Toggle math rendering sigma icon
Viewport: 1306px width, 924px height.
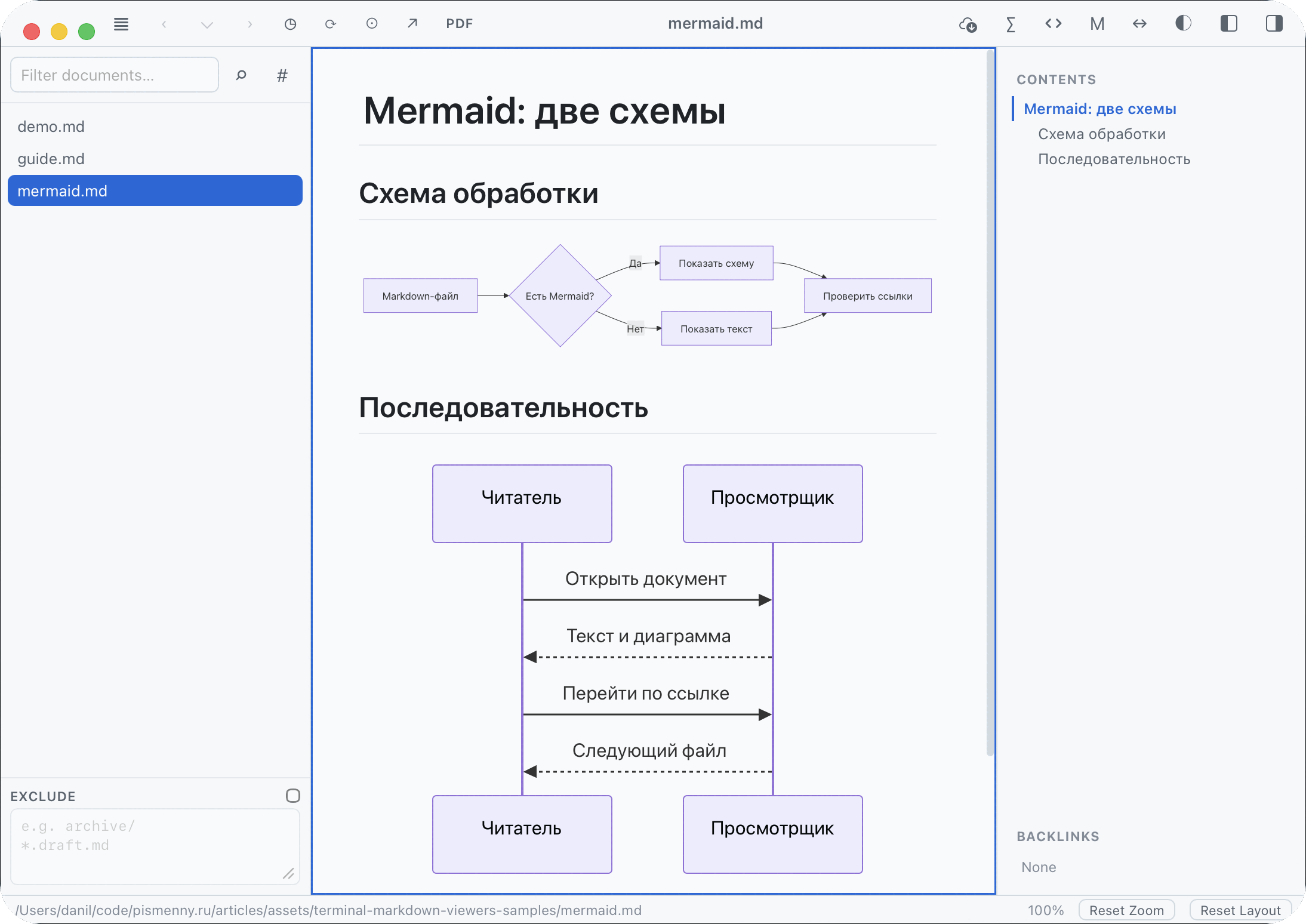tap(1011, 24)
